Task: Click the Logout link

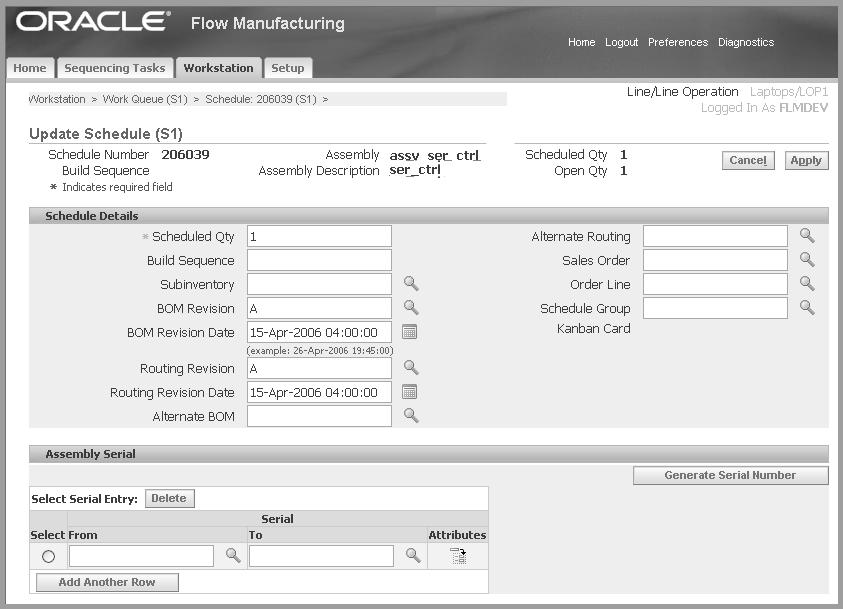Action: click(x=621, y=42)
